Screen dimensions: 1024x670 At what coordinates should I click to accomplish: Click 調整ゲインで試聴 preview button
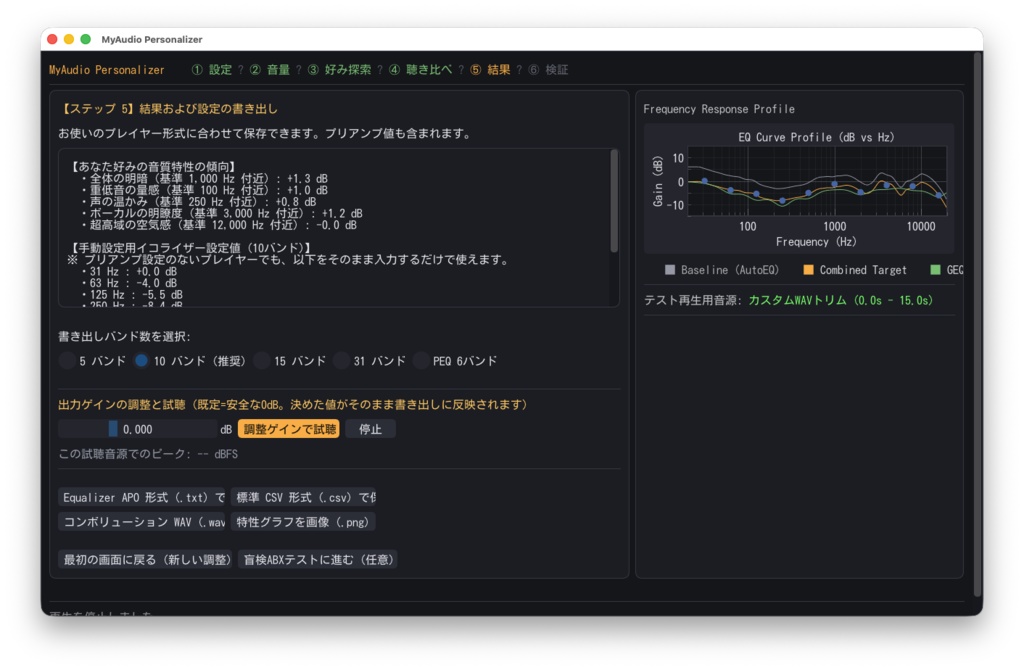click(289, 429)
